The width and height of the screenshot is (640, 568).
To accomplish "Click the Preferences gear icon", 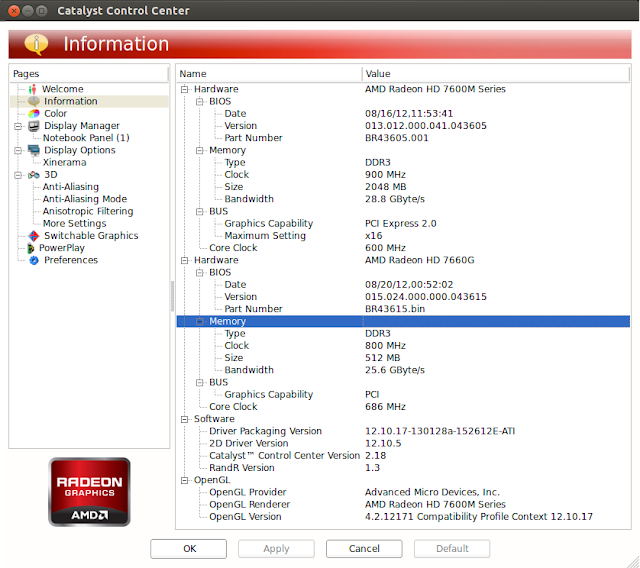I will pyautogui.click(x=34, y=260).
